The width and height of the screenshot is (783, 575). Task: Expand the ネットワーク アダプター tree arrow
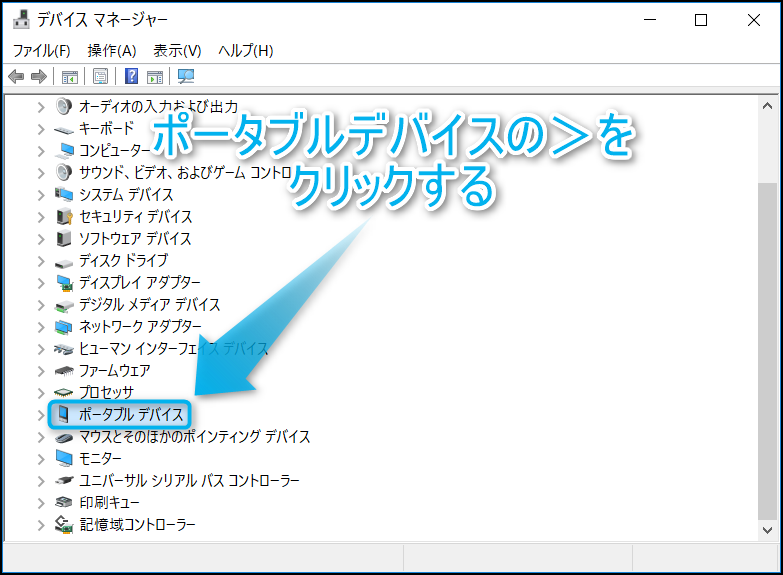coord(41,327)
